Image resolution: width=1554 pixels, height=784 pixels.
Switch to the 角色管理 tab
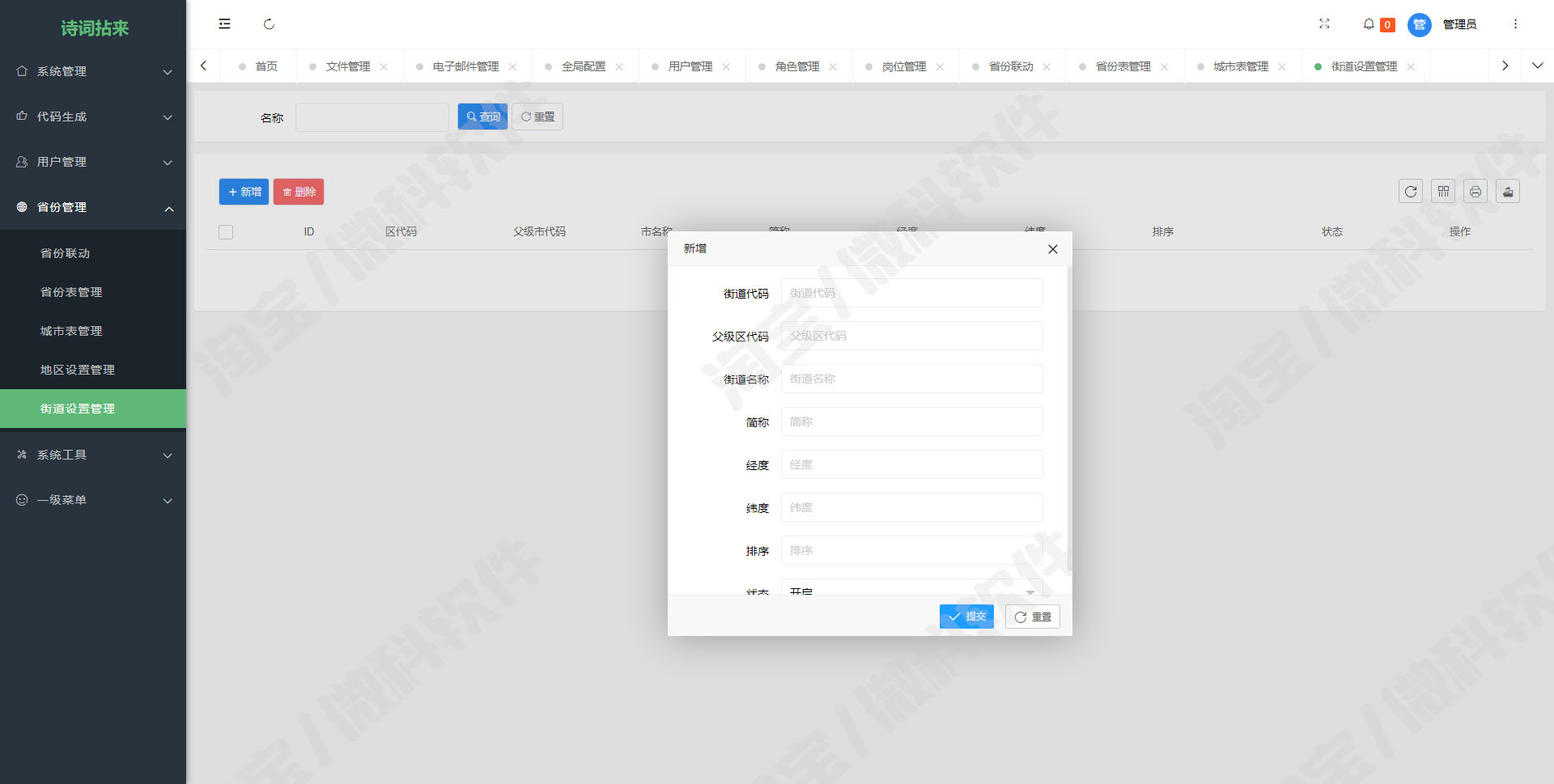tap(797, 66)
